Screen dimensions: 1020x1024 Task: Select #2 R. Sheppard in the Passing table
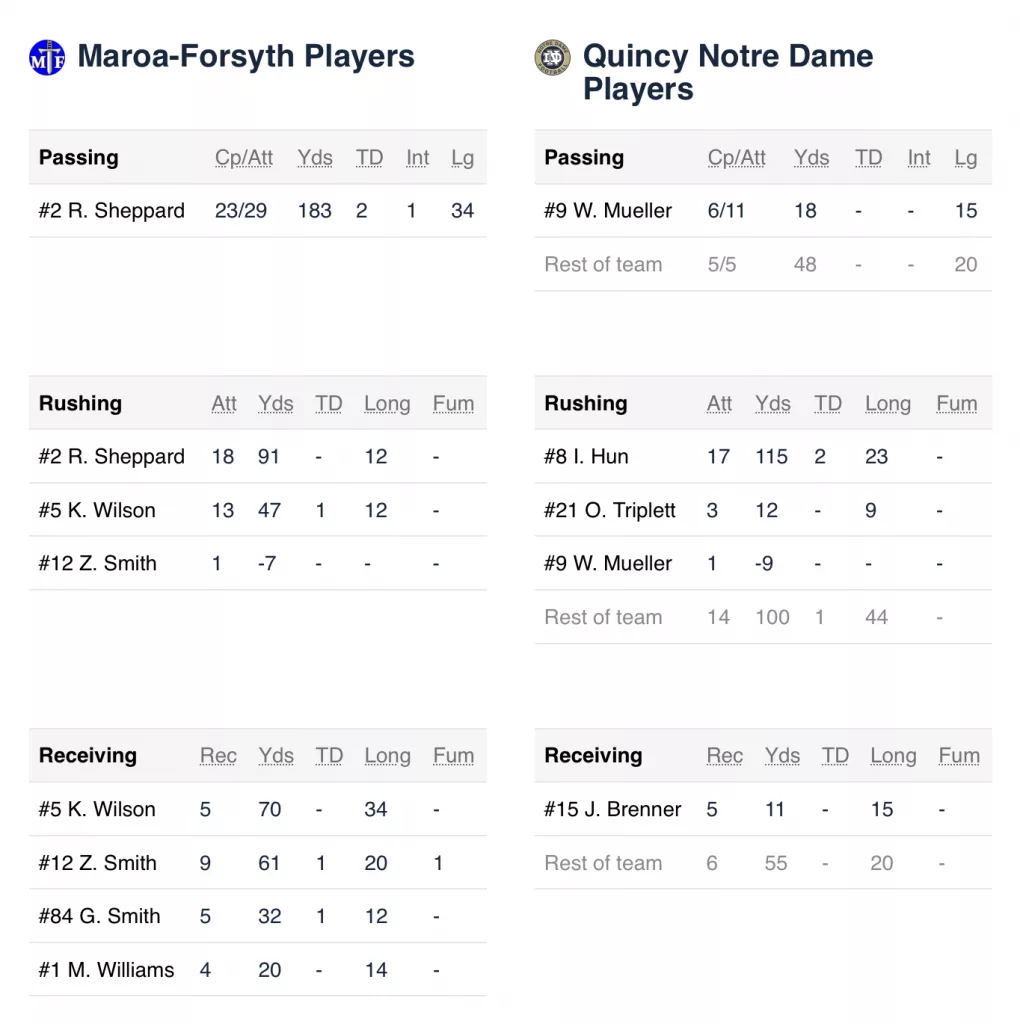258,211
